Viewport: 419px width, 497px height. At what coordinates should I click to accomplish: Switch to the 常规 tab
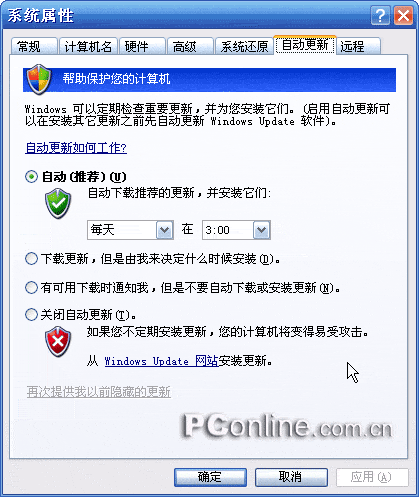pyautogui.click(x=34, y=46)
